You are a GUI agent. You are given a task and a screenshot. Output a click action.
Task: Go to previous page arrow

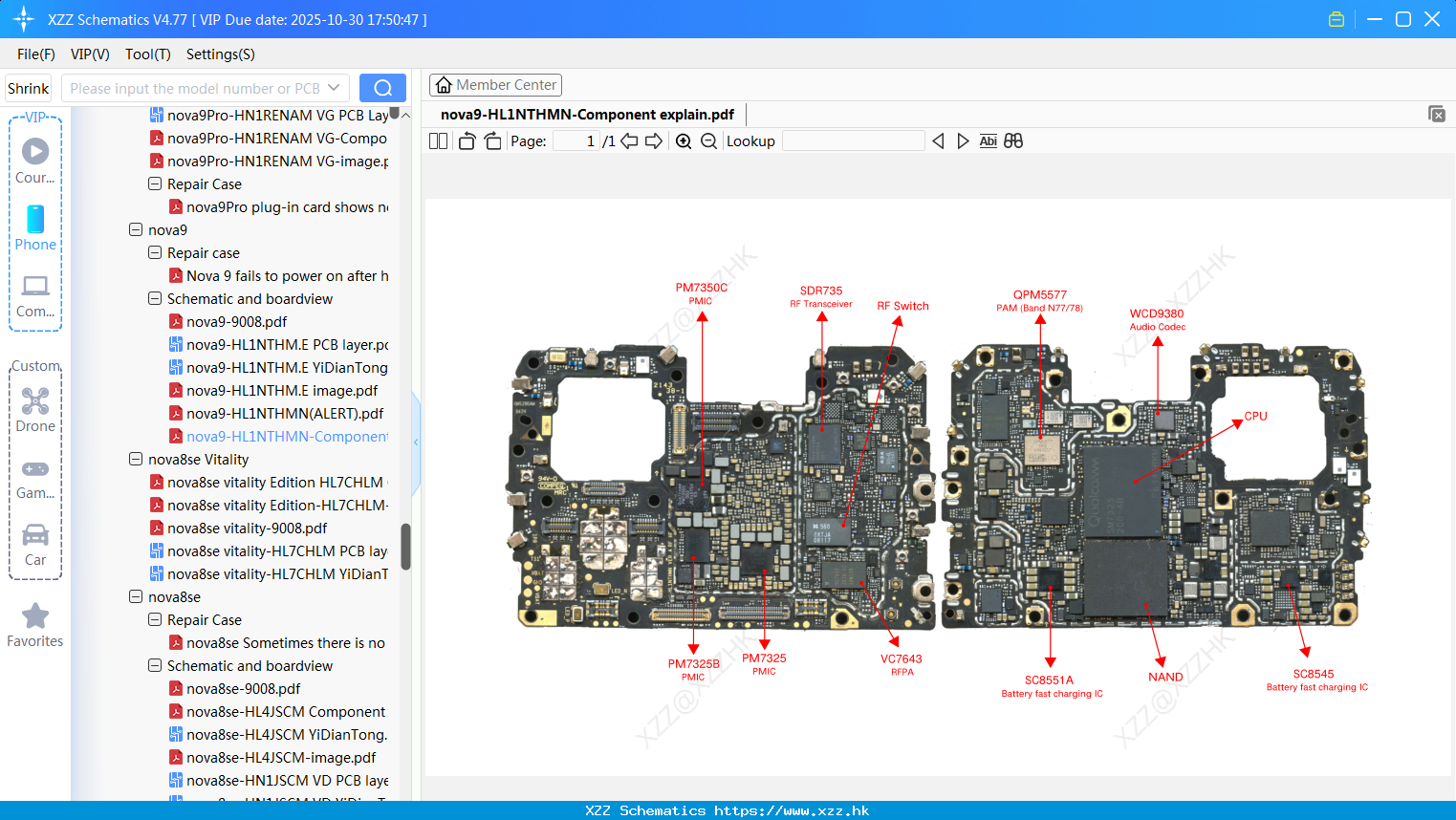click(629, 140)
